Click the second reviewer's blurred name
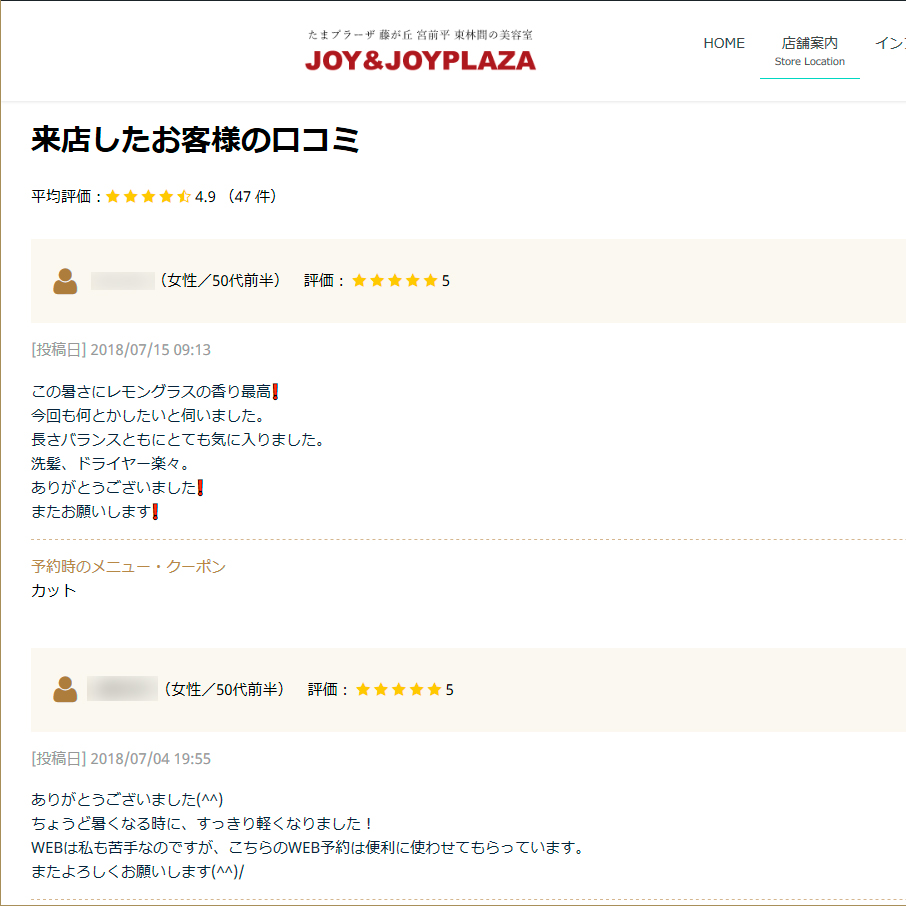Image resolution: width=906 pixels, height=906 pixels. 122,689
